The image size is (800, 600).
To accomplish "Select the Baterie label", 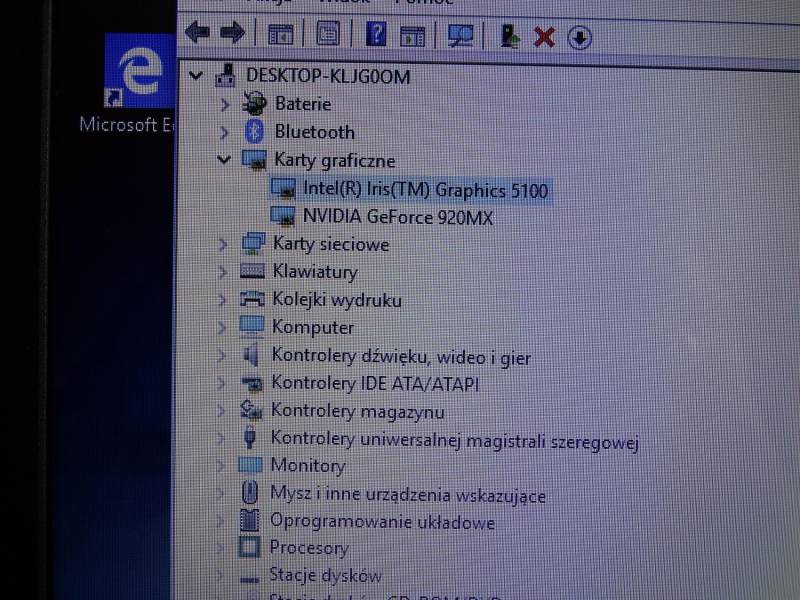I will point(303,104).
